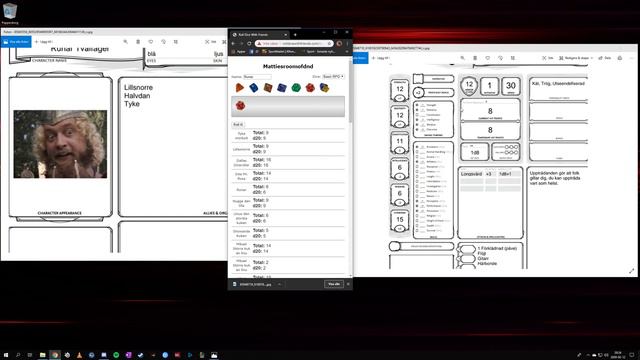Click the Tyke name in the allies box

click(x=132, y=104)
